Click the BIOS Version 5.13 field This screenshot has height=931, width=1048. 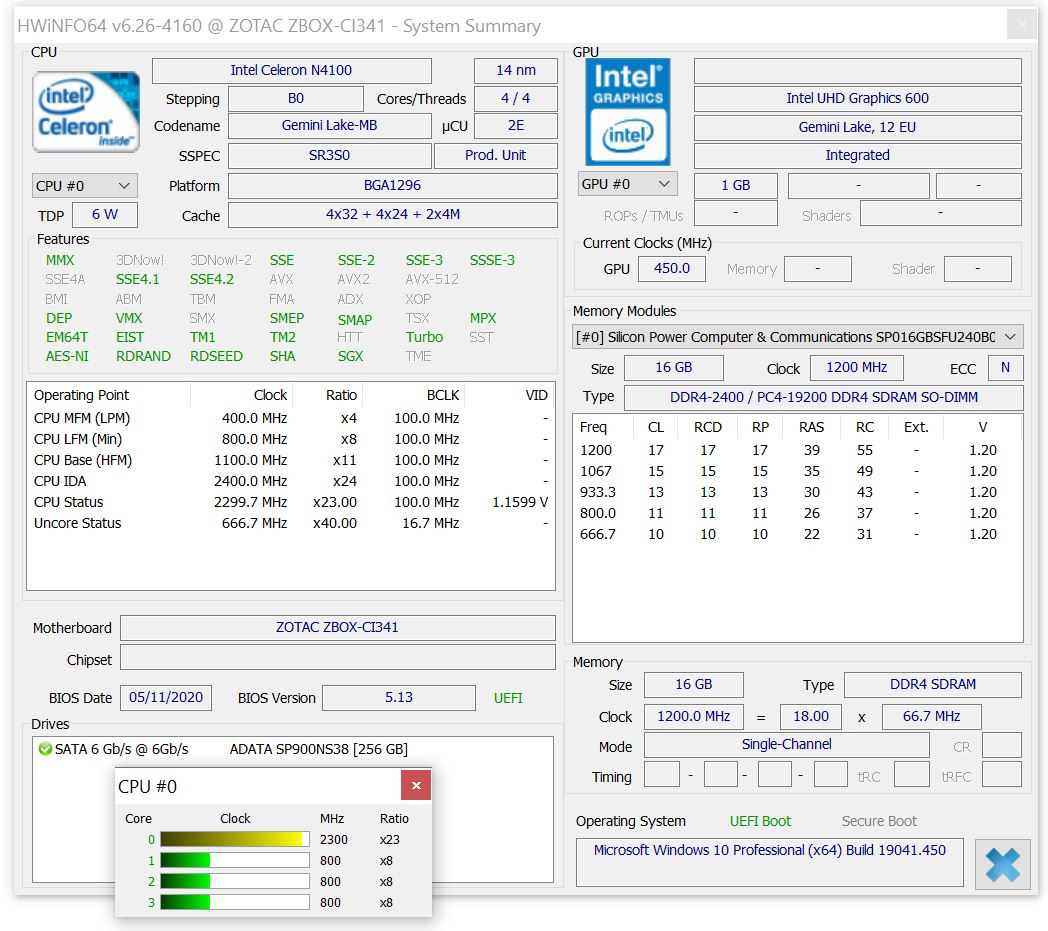pyautogui.click(x=399, y=698)
